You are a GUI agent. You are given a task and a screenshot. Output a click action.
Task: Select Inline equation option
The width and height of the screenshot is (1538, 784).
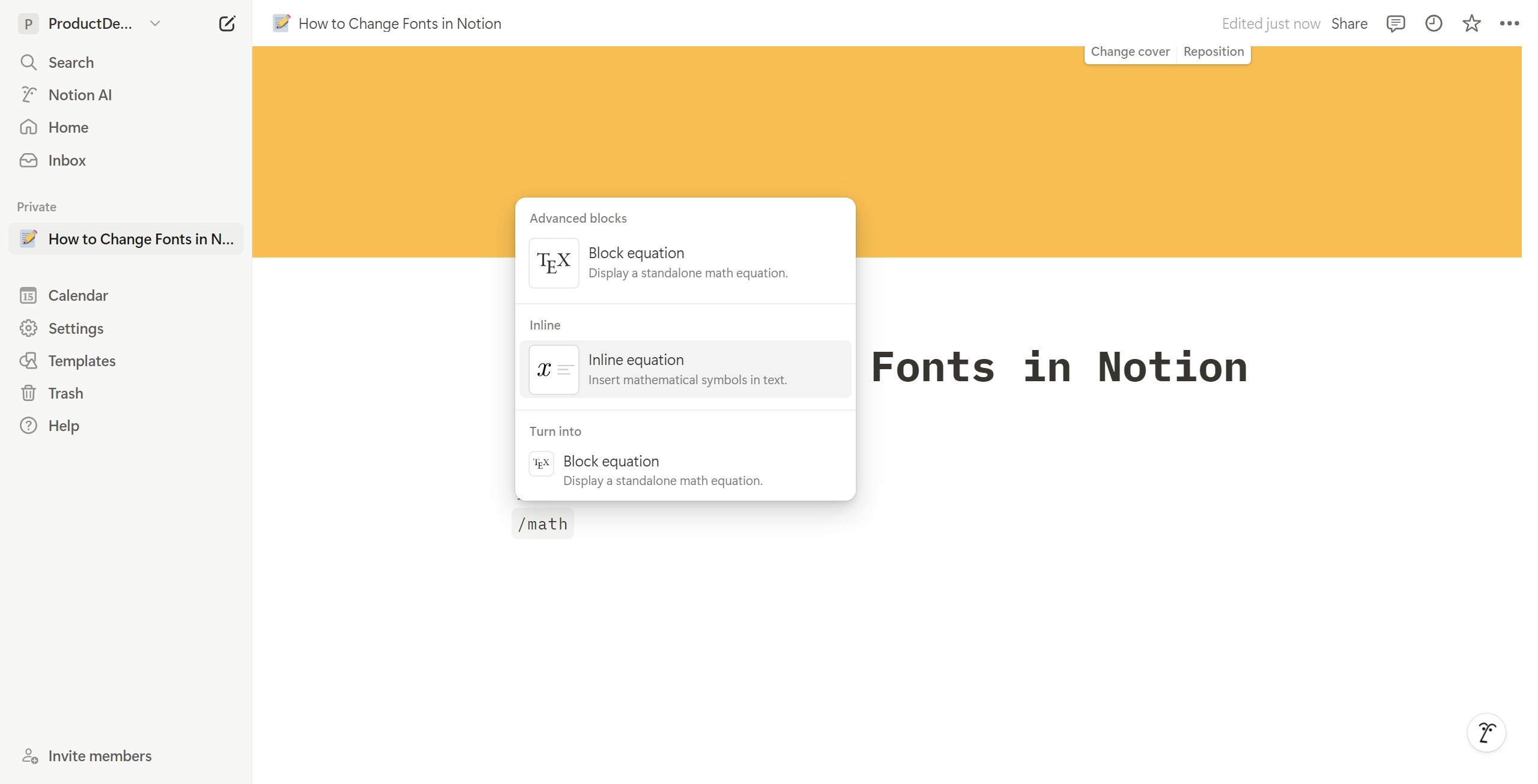[x=685, y=369]
